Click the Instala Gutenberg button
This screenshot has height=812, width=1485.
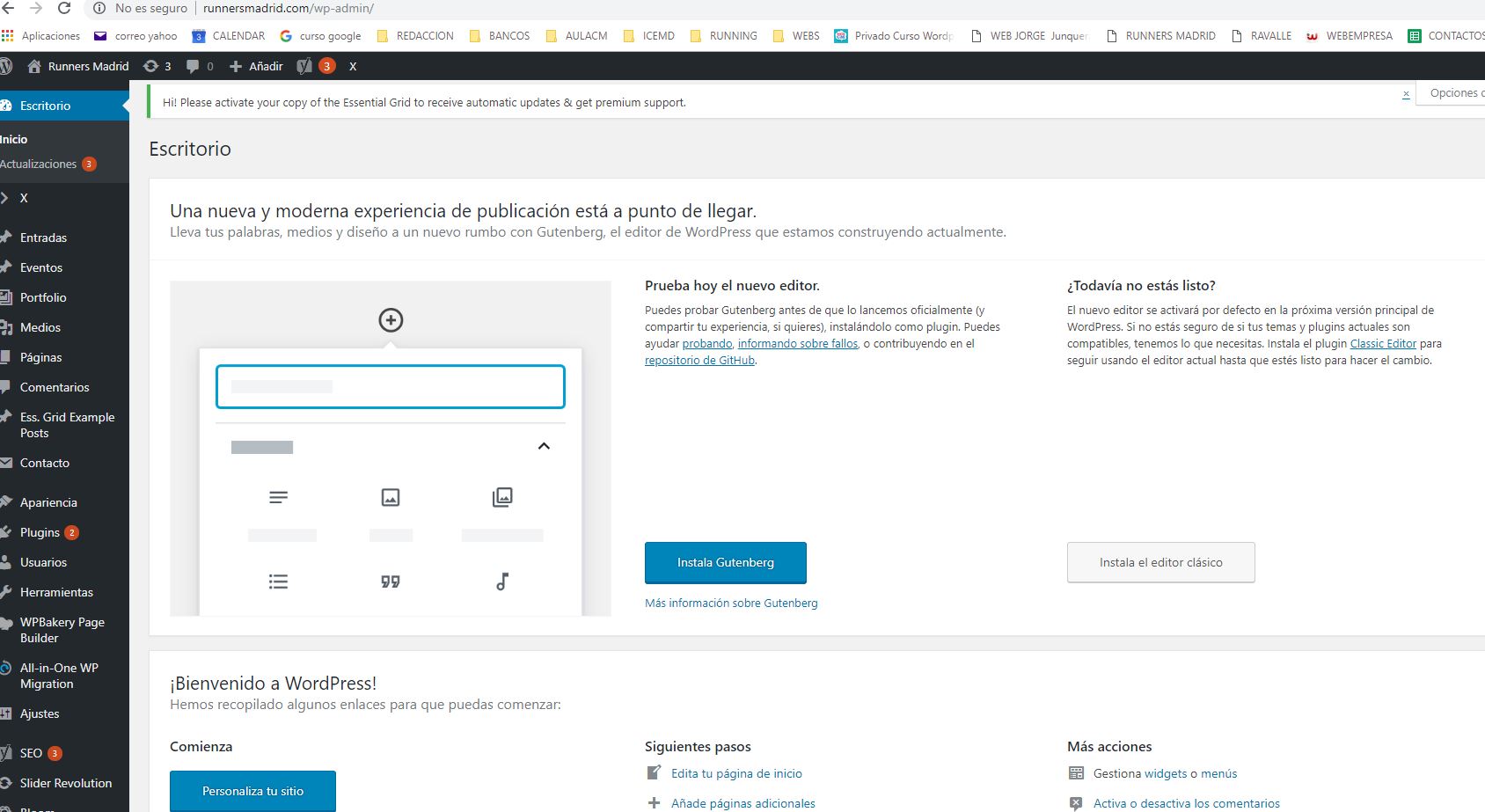pos(726,562)
